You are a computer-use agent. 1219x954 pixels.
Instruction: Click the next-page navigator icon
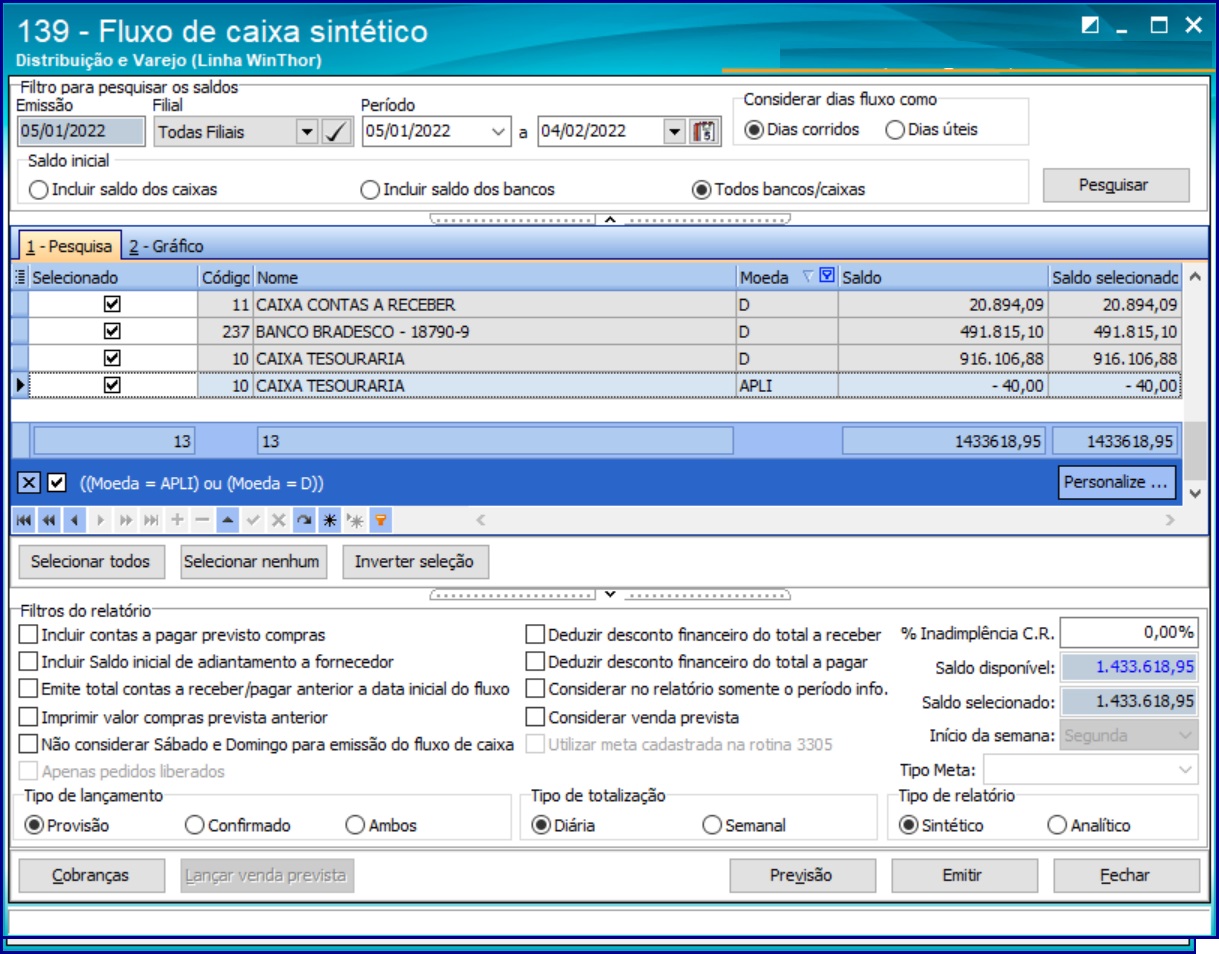pyautogui.click(x=125, y=520)
